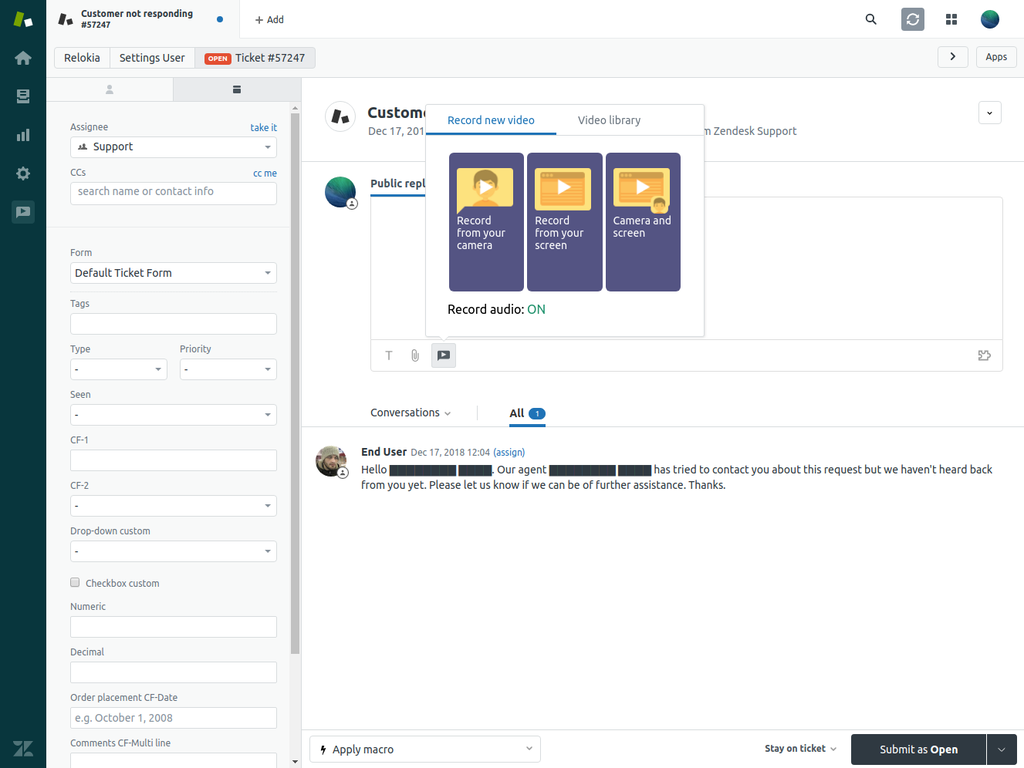Select Record from your camera option
Image resolution: width=1024 pixels, height=768 pixels.
(x=486, y=221)
